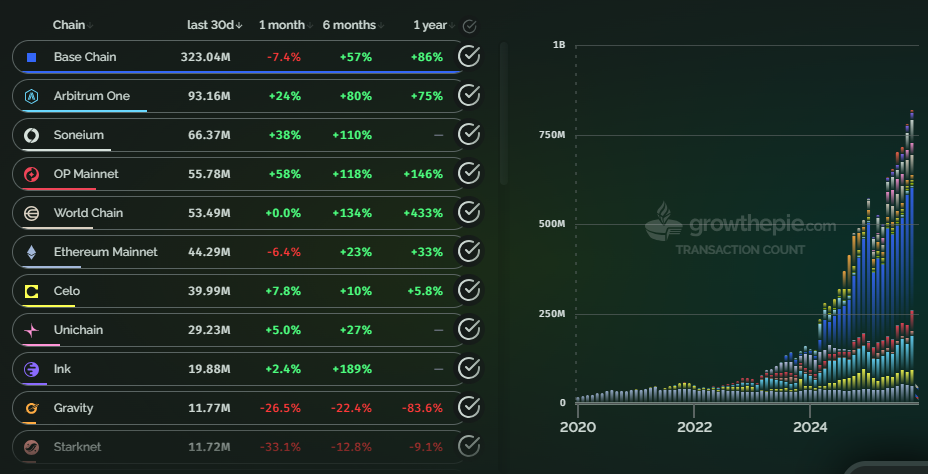928x474 pixels.
Task: Sort by 1 year change column
Action: click(430, 25)
